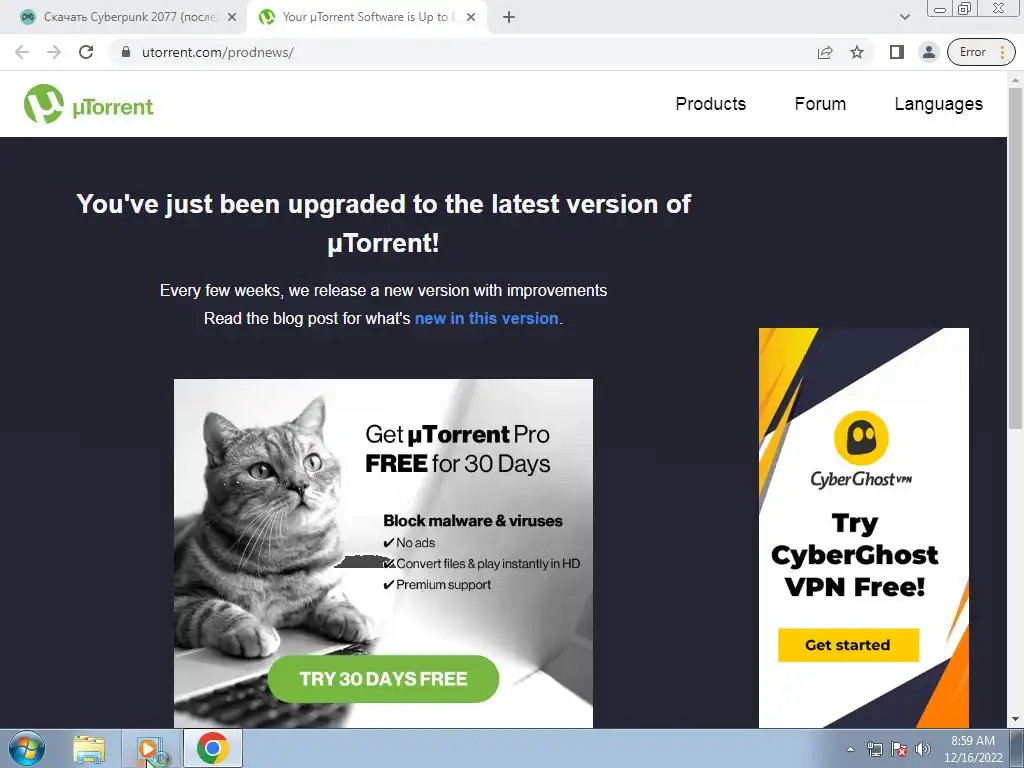
Task: Open a new tab with the plus button
Action: pos(509,18)
